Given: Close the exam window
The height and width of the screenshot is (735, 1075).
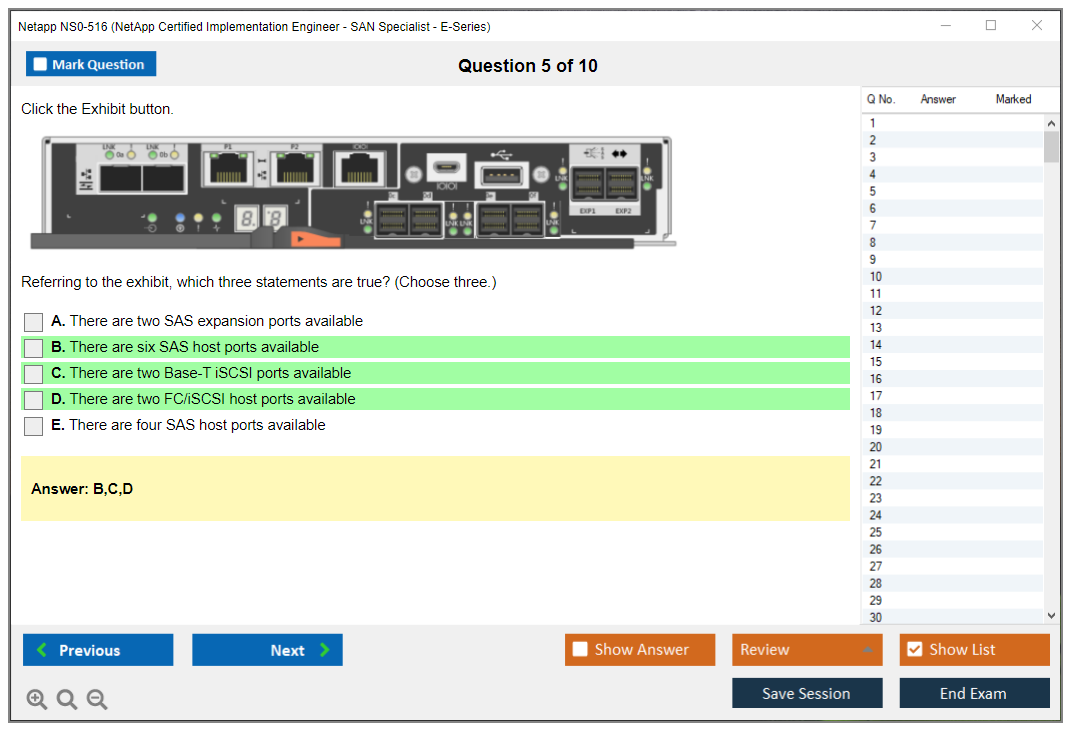Looking at the screenshot, I should click(x=1037, y=26).
